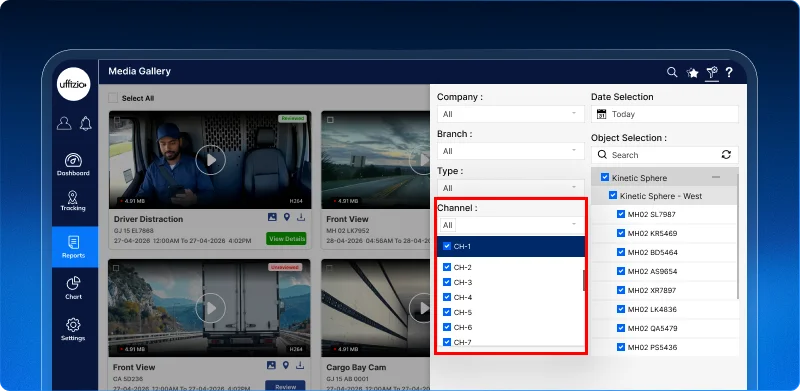Image resolution: width=800 pixels, height=391 pixels.
Task: Open Date Selection Today field
Action: [665, 114]
